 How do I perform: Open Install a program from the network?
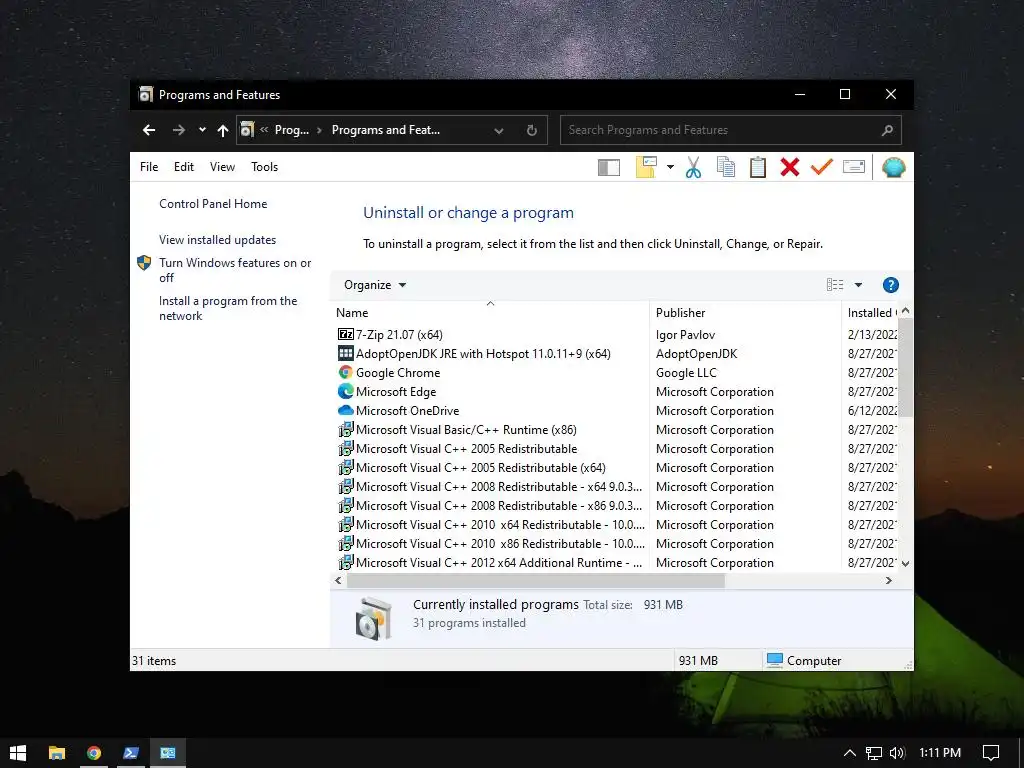[228, 308]
